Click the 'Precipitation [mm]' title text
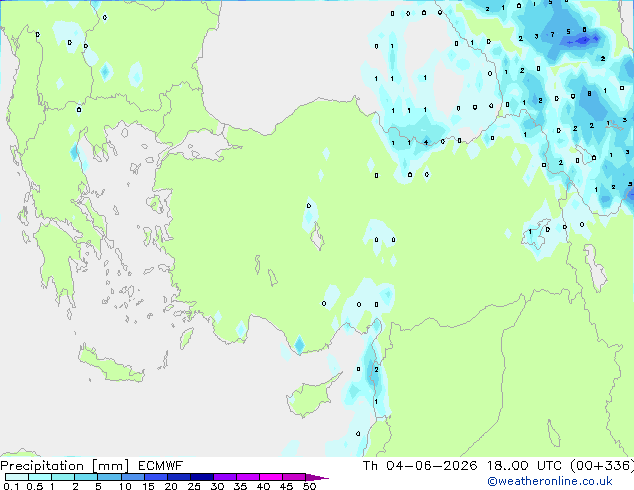Screen dimensions: 634x490 click(65, 466)
